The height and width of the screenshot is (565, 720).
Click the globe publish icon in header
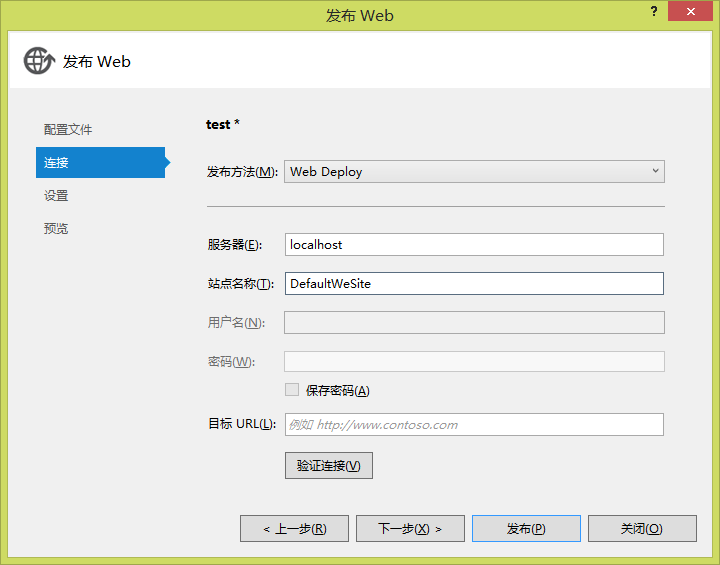(38, 61)
